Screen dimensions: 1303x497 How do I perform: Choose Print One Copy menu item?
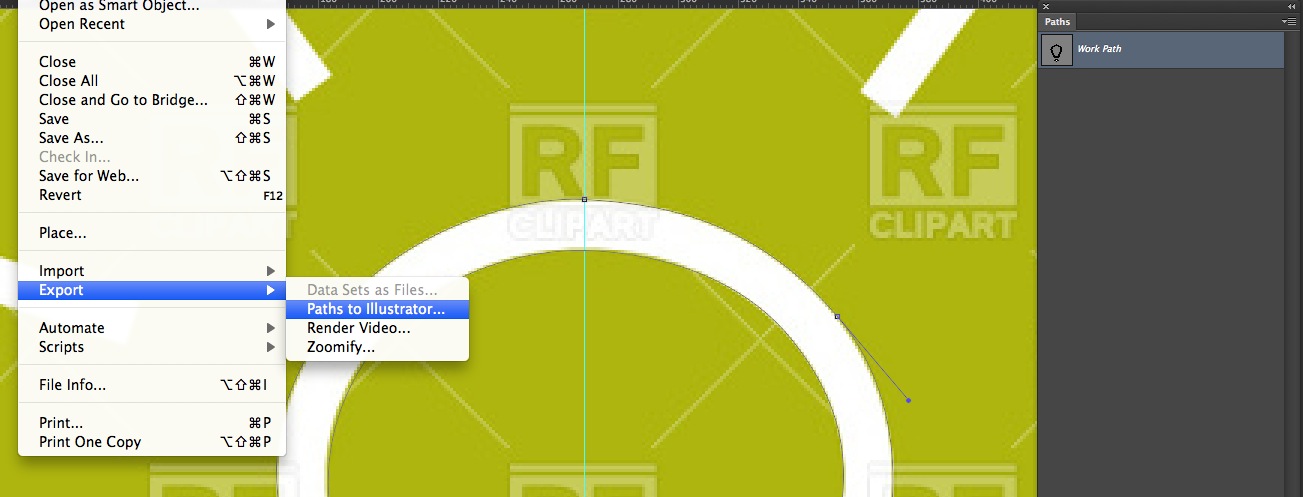click(152, 442)
